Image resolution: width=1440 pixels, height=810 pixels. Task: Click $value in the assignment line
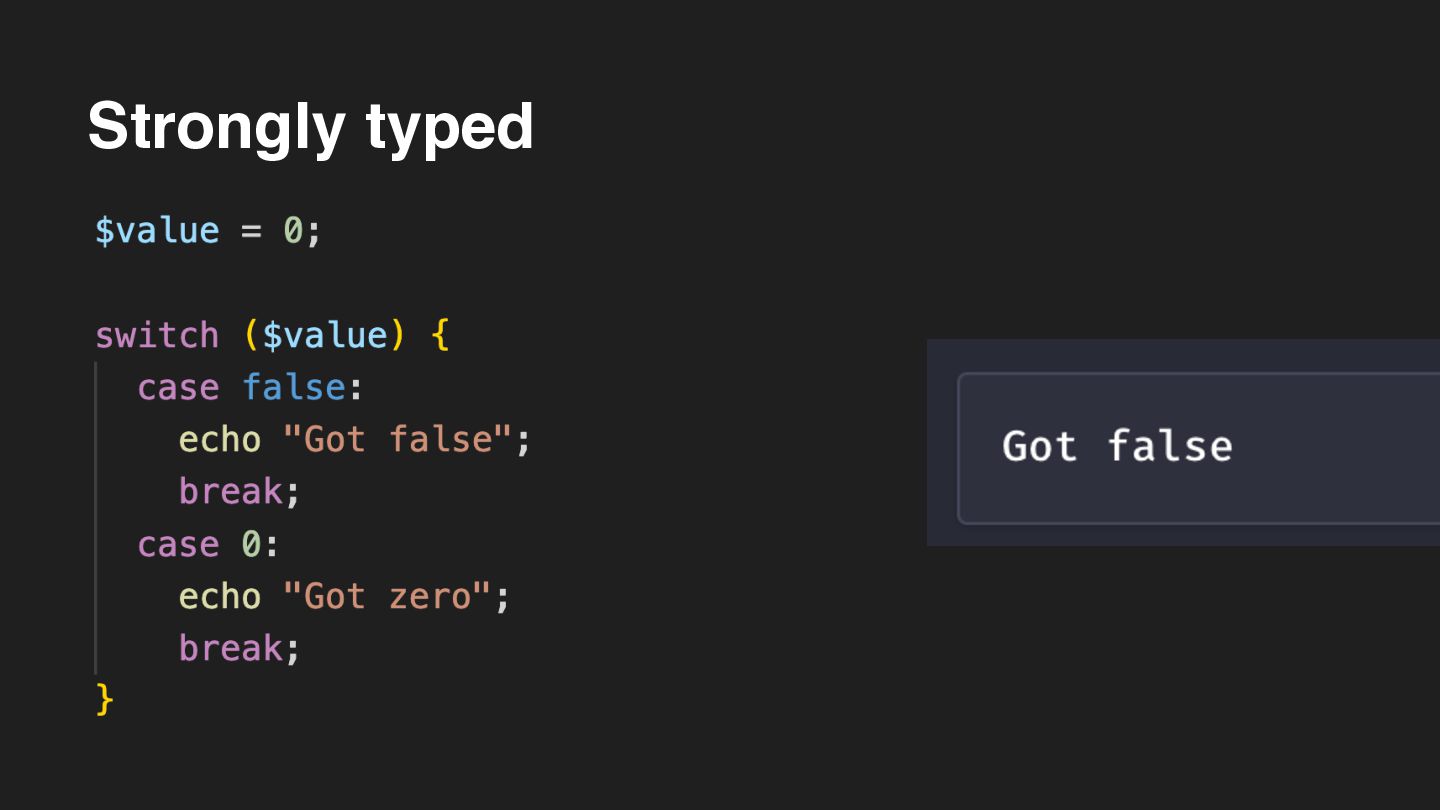click(157, 231)
